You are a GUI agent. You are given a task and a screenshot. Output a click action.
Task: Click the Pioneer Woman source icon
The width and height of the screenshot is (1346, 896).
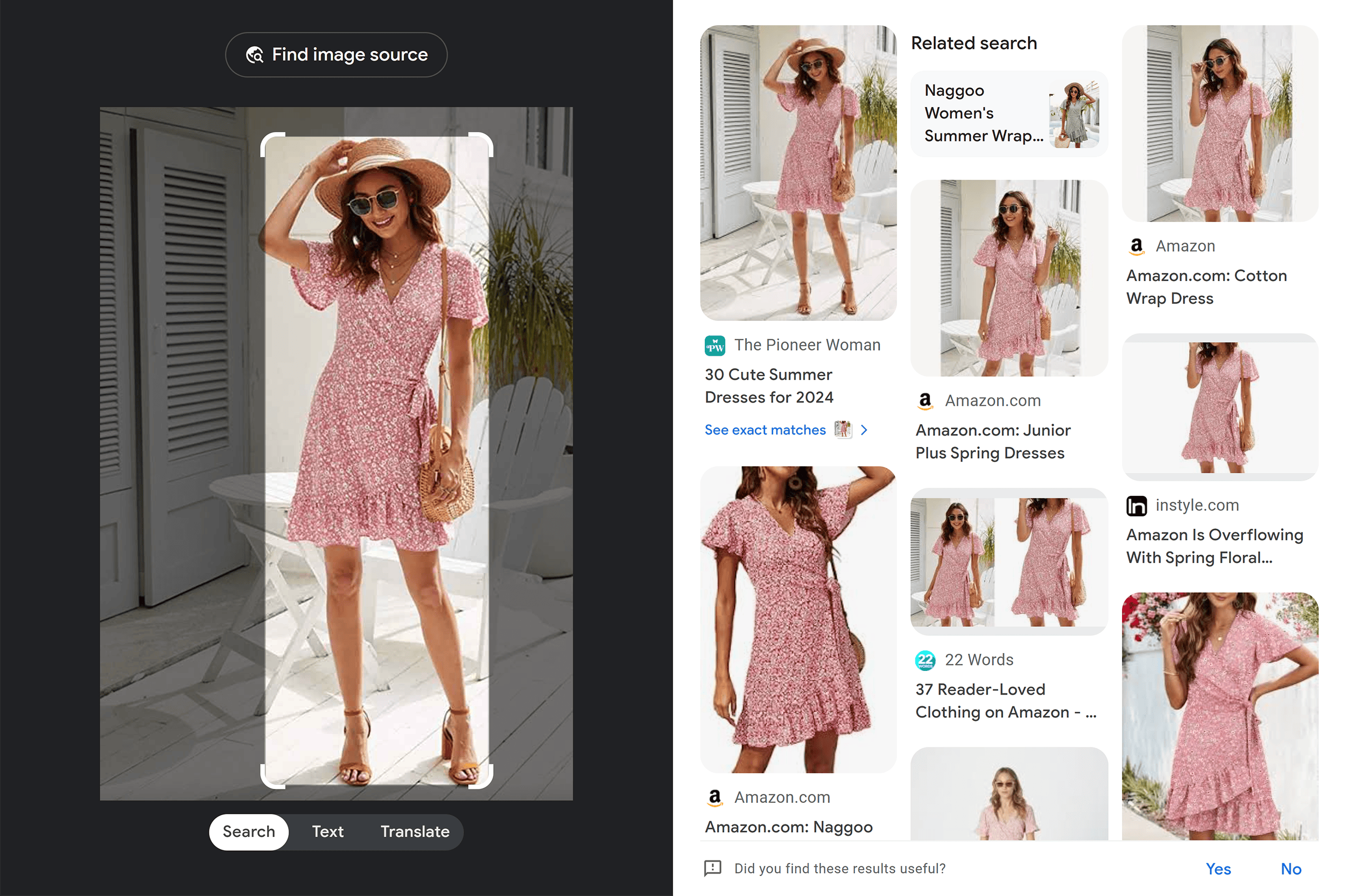(x=715, y=344)
